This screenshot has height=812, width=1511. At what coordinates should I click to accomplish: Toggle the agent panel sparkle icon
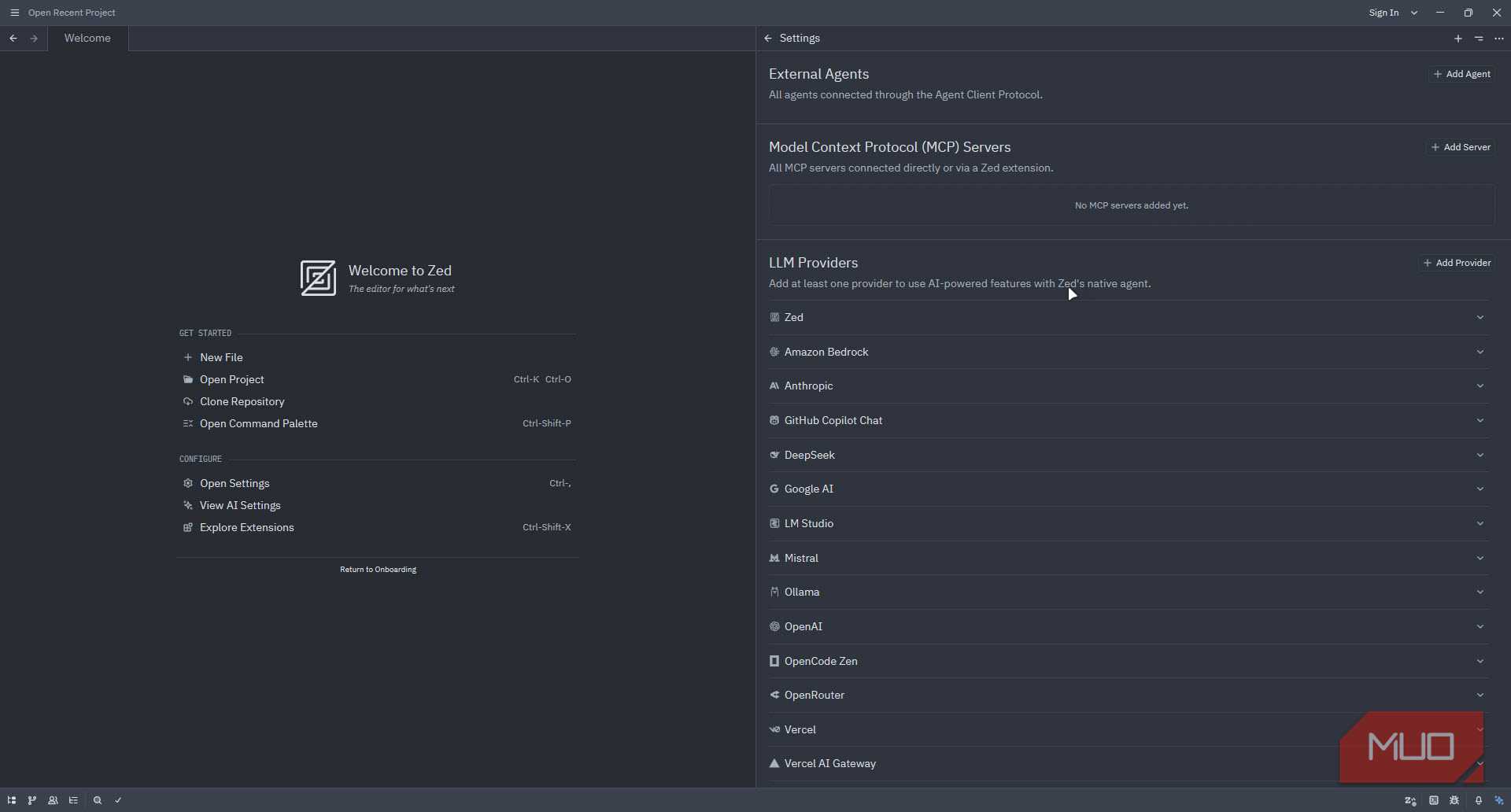click(1499, 800)
